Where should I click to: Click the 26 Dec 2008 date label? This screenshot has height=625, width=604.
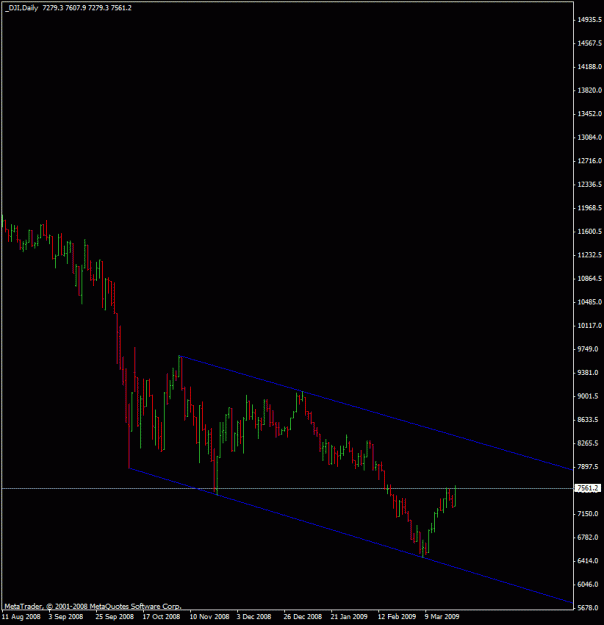tap(303, 617)
